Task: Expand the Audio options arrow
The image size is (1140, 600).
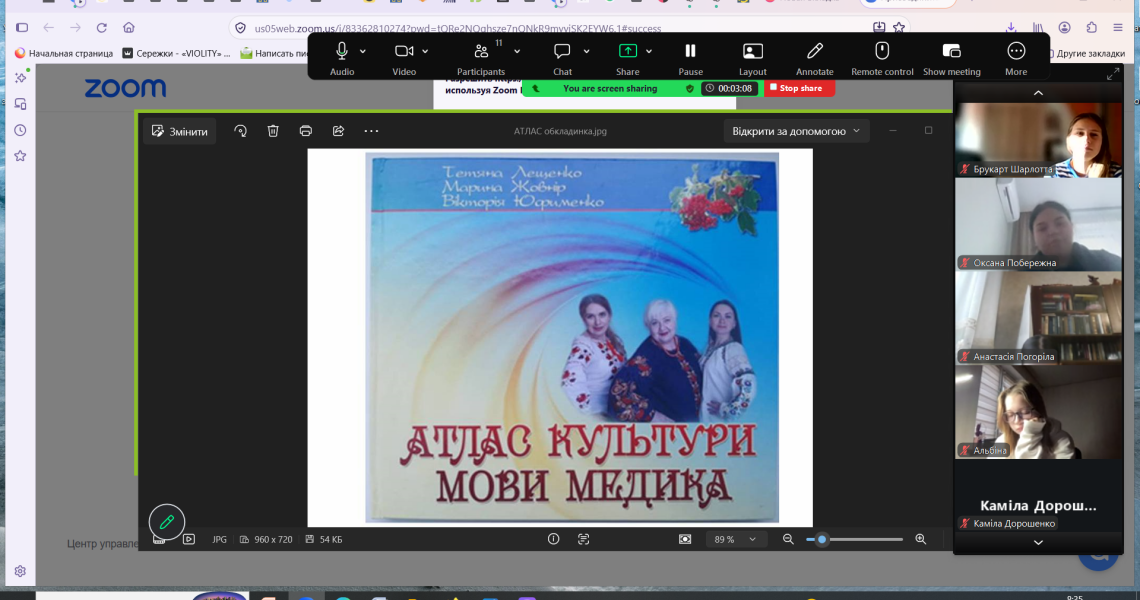Action: coord(363,52)
